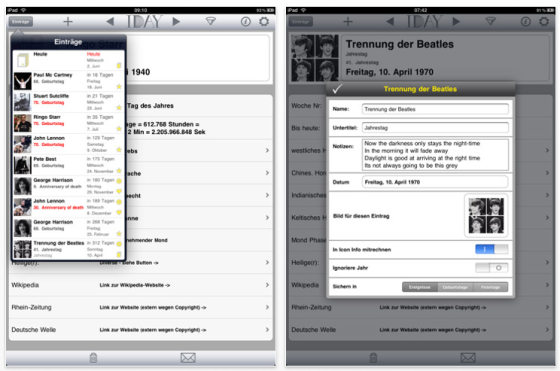Screen dimensions: 560x371
Task: Expand the Wikipedia row chevron on the left iPad screen
Action: tap(267, 285)
